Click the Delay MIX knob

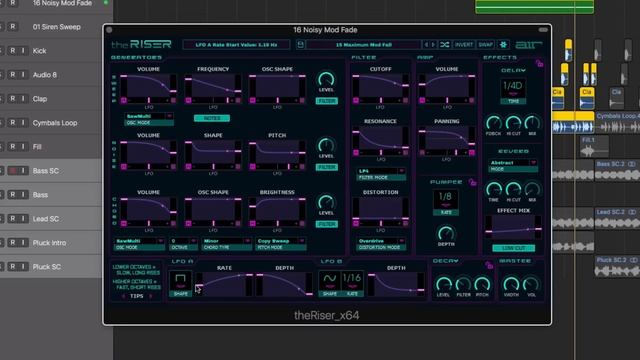tap(532, 122)
